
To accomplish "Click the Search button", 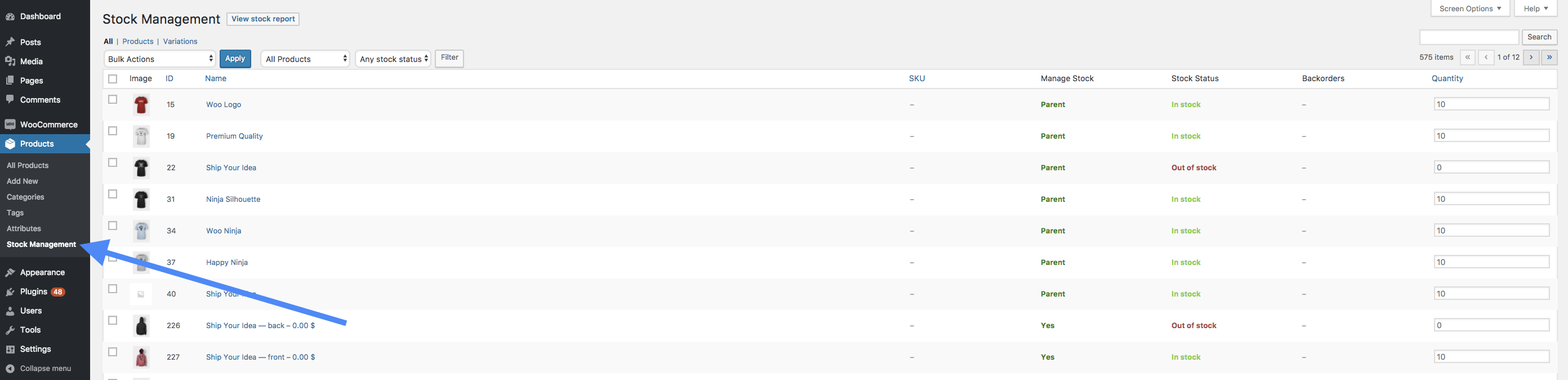I will tap(1539, 37).
